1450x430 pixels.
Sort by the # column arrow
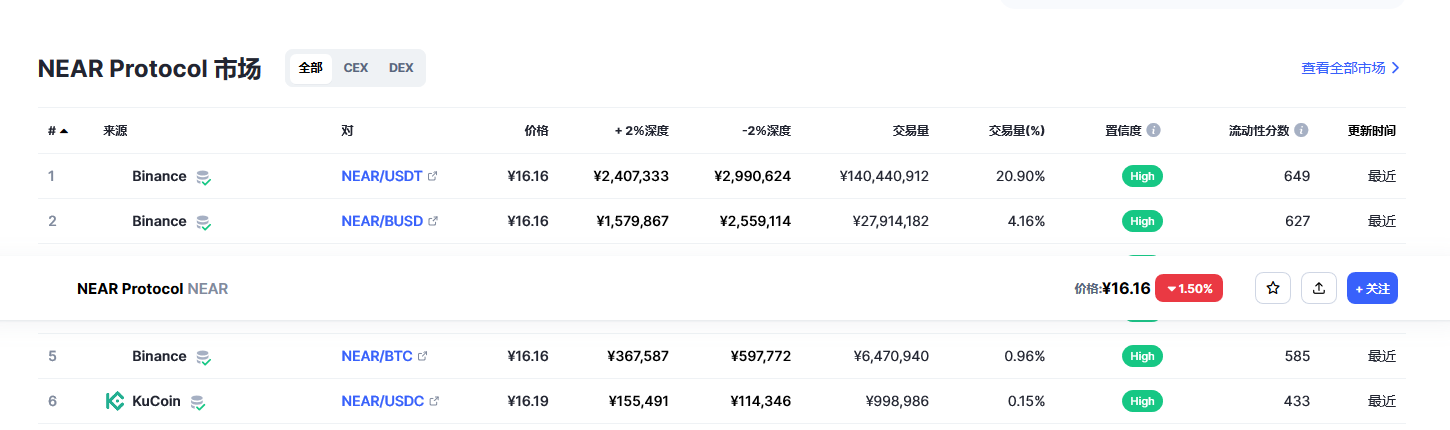click(x=64, y=131)
